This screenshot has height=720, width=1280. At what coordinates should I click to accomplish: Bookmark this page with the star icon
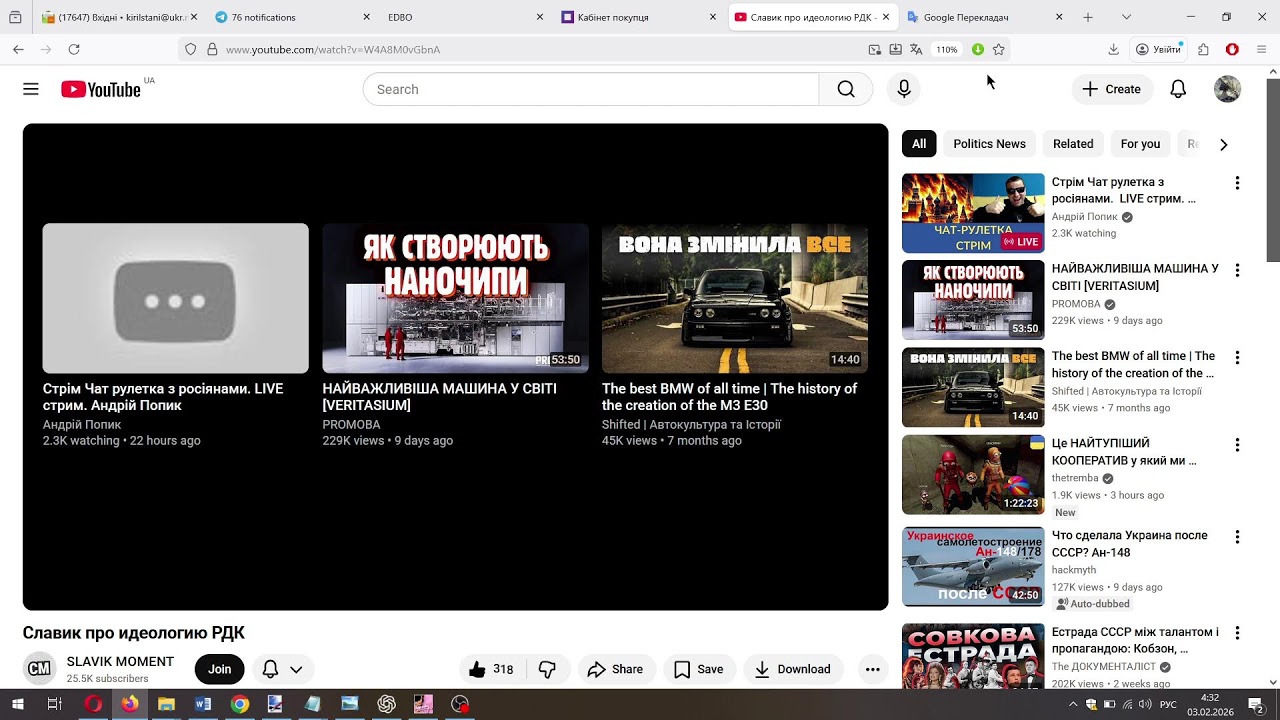click(x=998, y=49)
